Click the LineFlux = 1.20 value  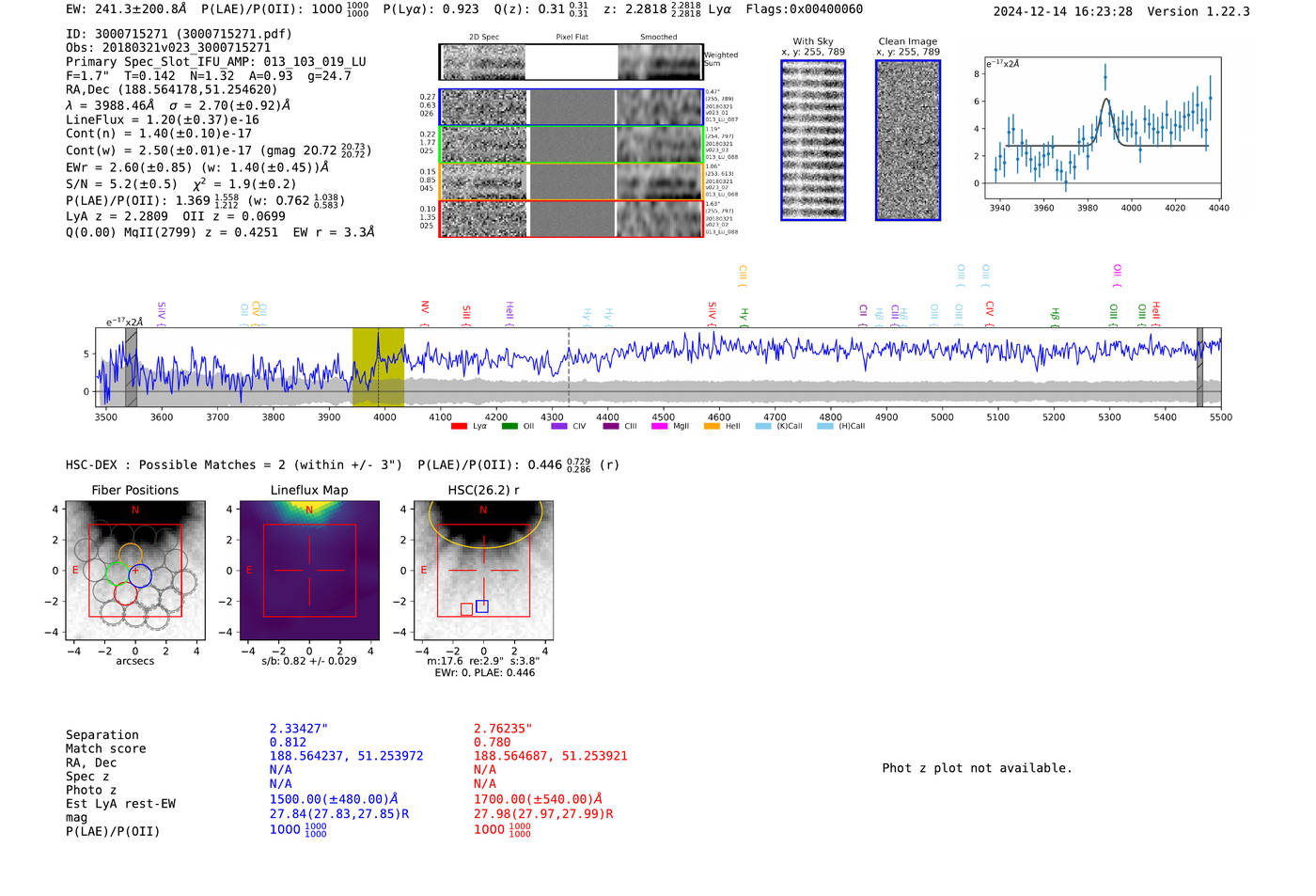click(x=163, y=119)
